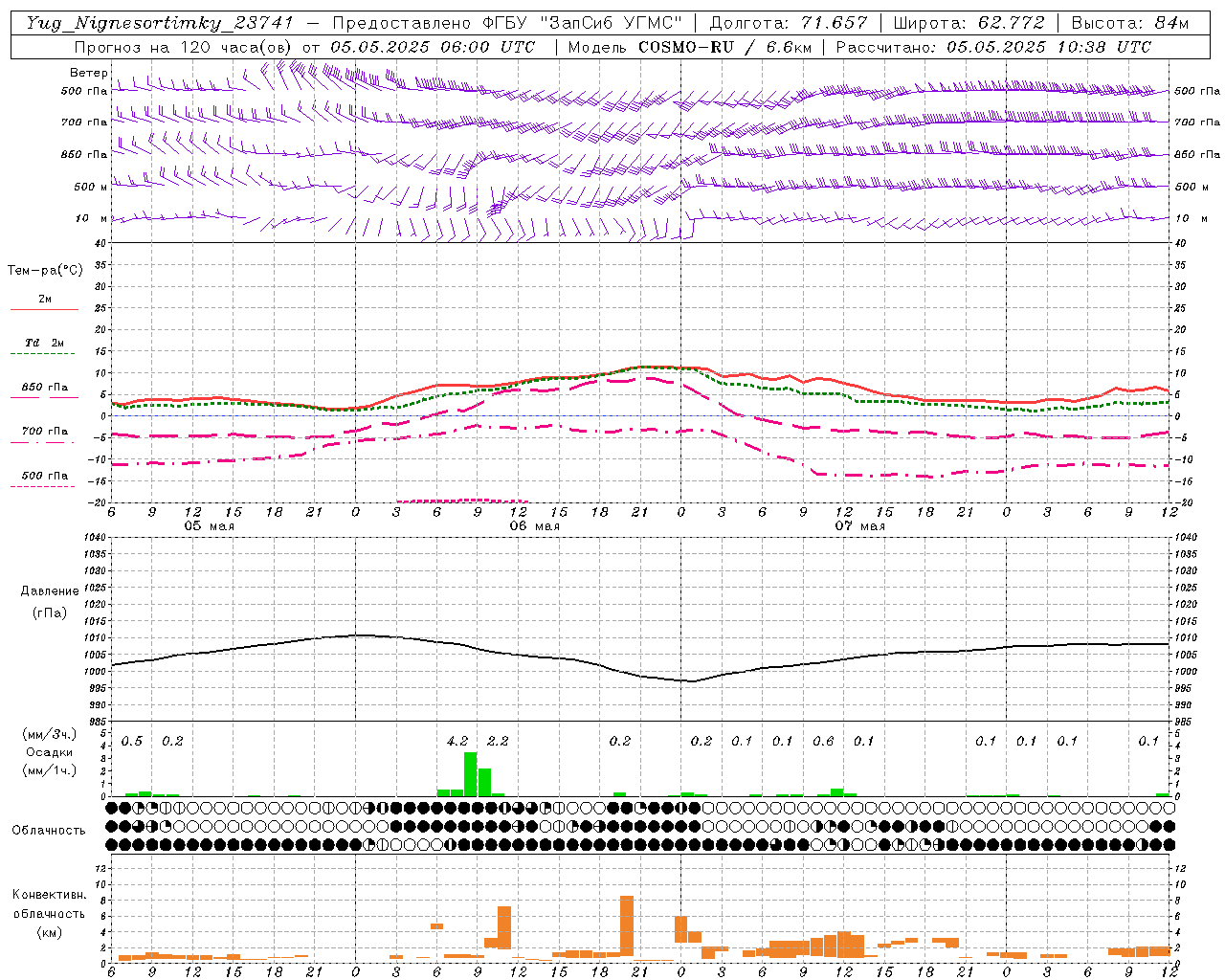The height and width of the screenshot is (980, 1225).
Task: Click the Рассчитано: 05.05.2025 10:38 UTC text
Action: 993,47
